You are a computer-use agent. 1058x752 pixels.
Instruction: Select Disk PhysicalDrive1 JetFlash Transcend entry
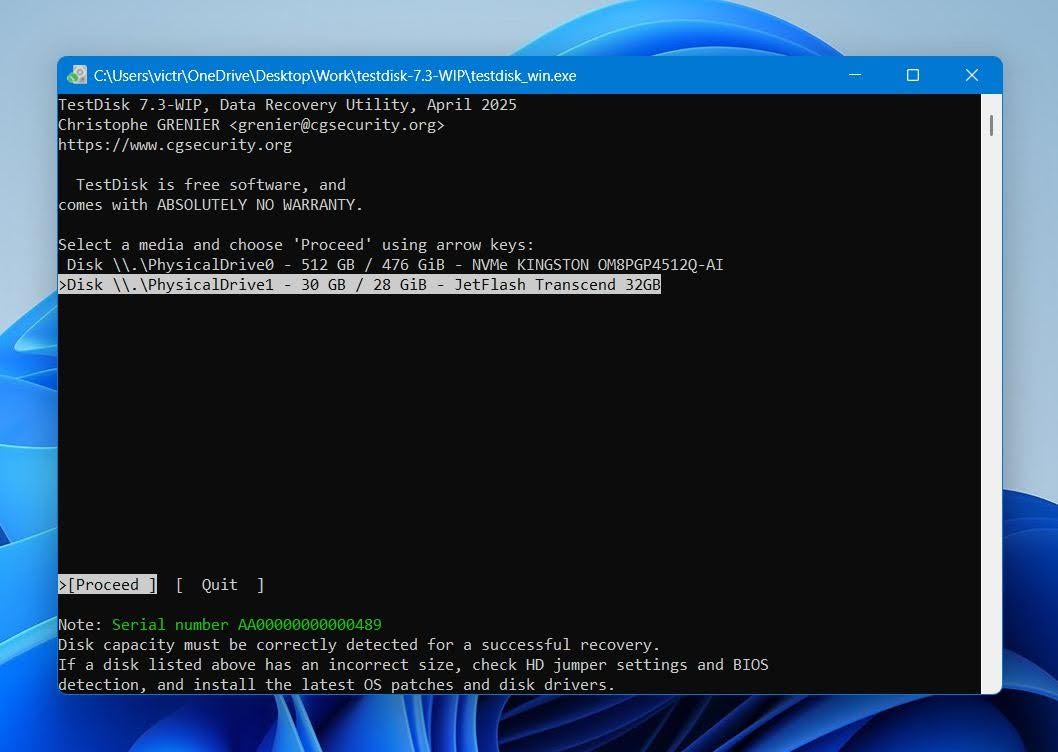point(360,285)
